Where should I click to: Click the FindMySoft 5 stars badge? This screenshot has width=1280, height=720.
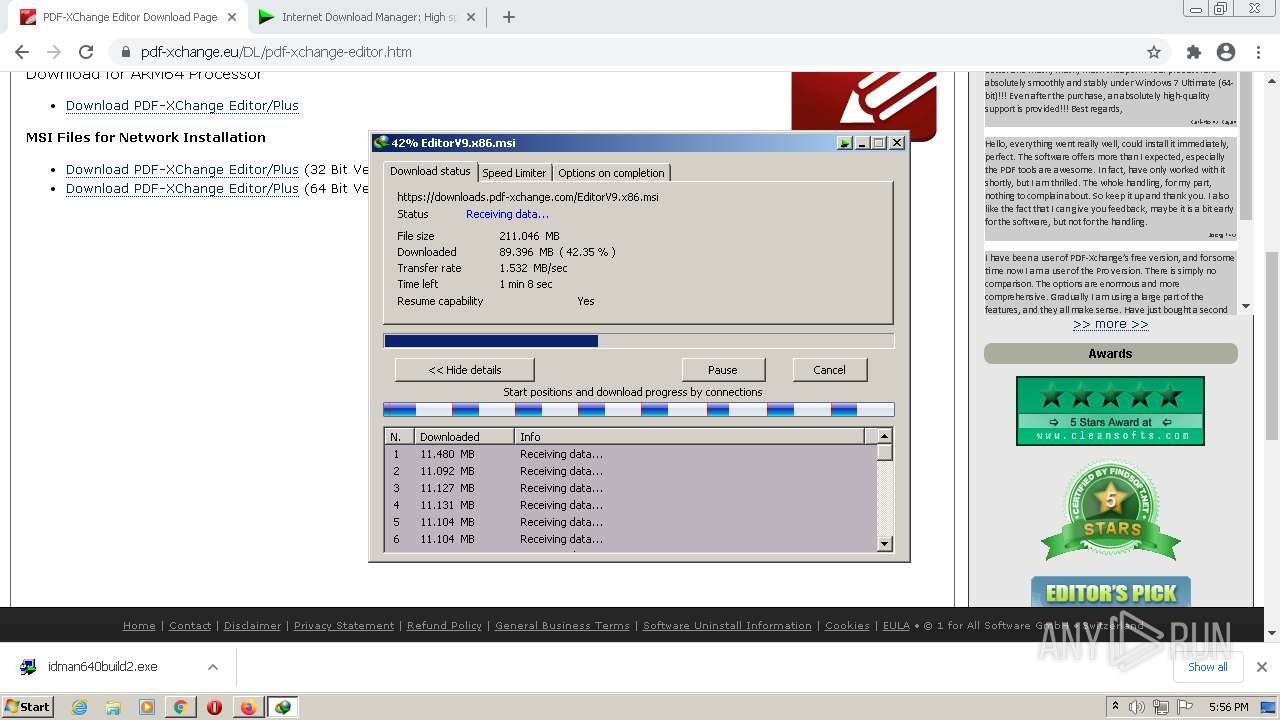tap(1110, 511)
